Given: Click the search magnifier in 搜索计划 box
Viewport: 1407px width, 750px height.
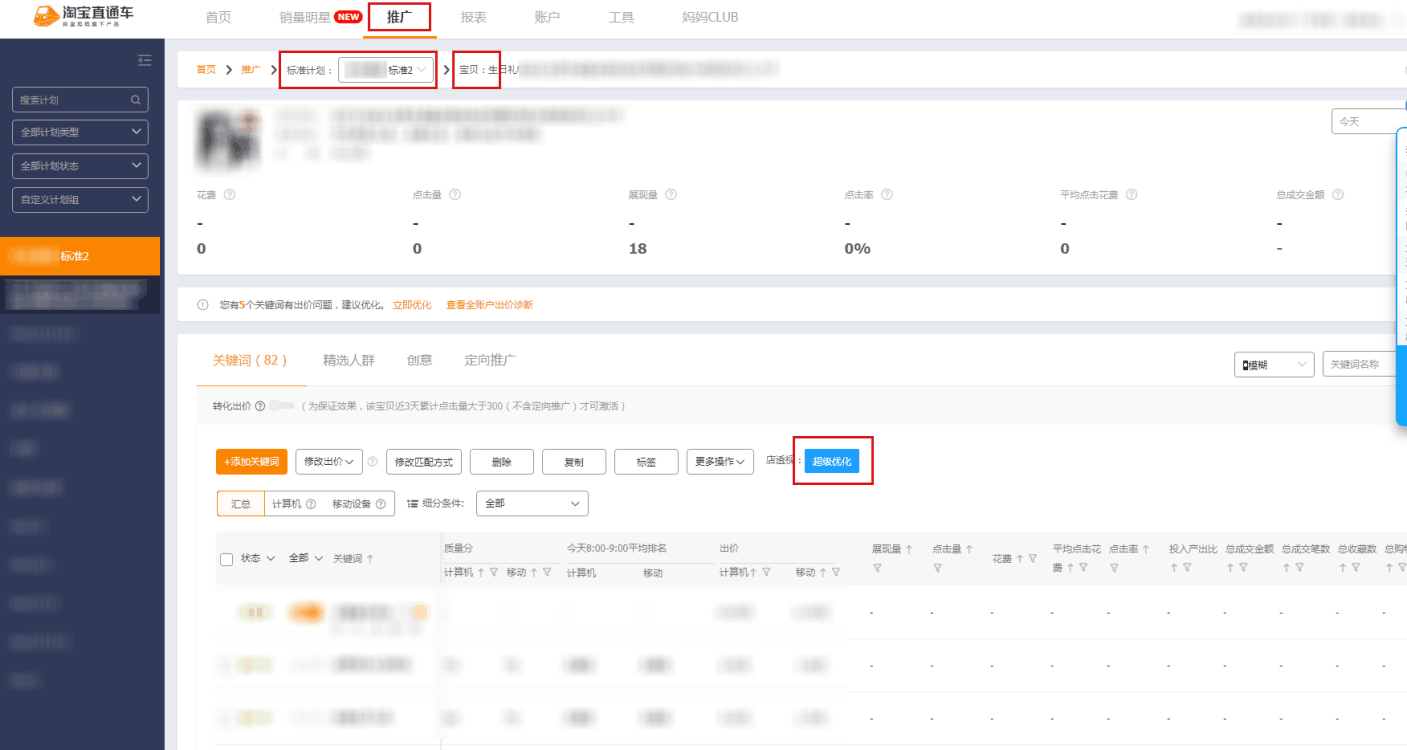Looking at the screenshot, I should point(135,100).
